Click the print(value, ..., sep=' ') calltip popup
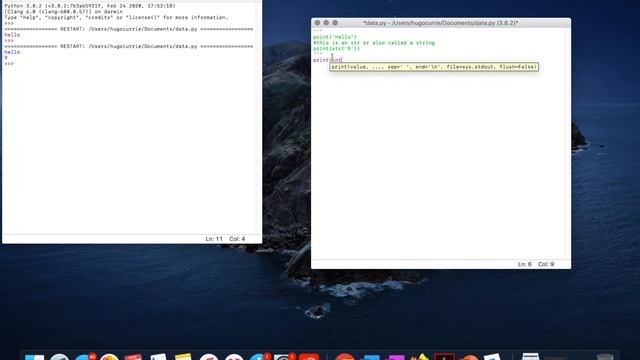 (434, 67)
